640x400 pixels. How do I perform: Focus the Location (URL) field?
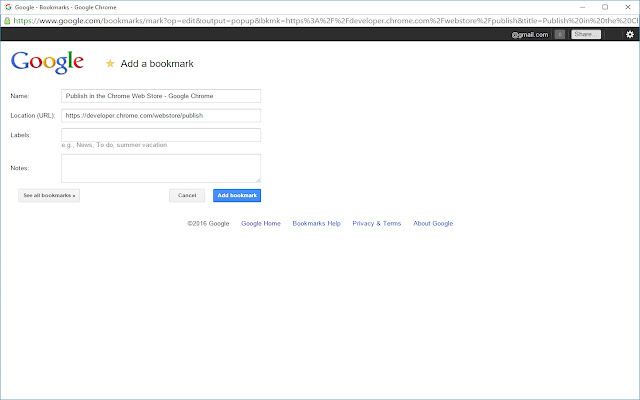point(161,116)
